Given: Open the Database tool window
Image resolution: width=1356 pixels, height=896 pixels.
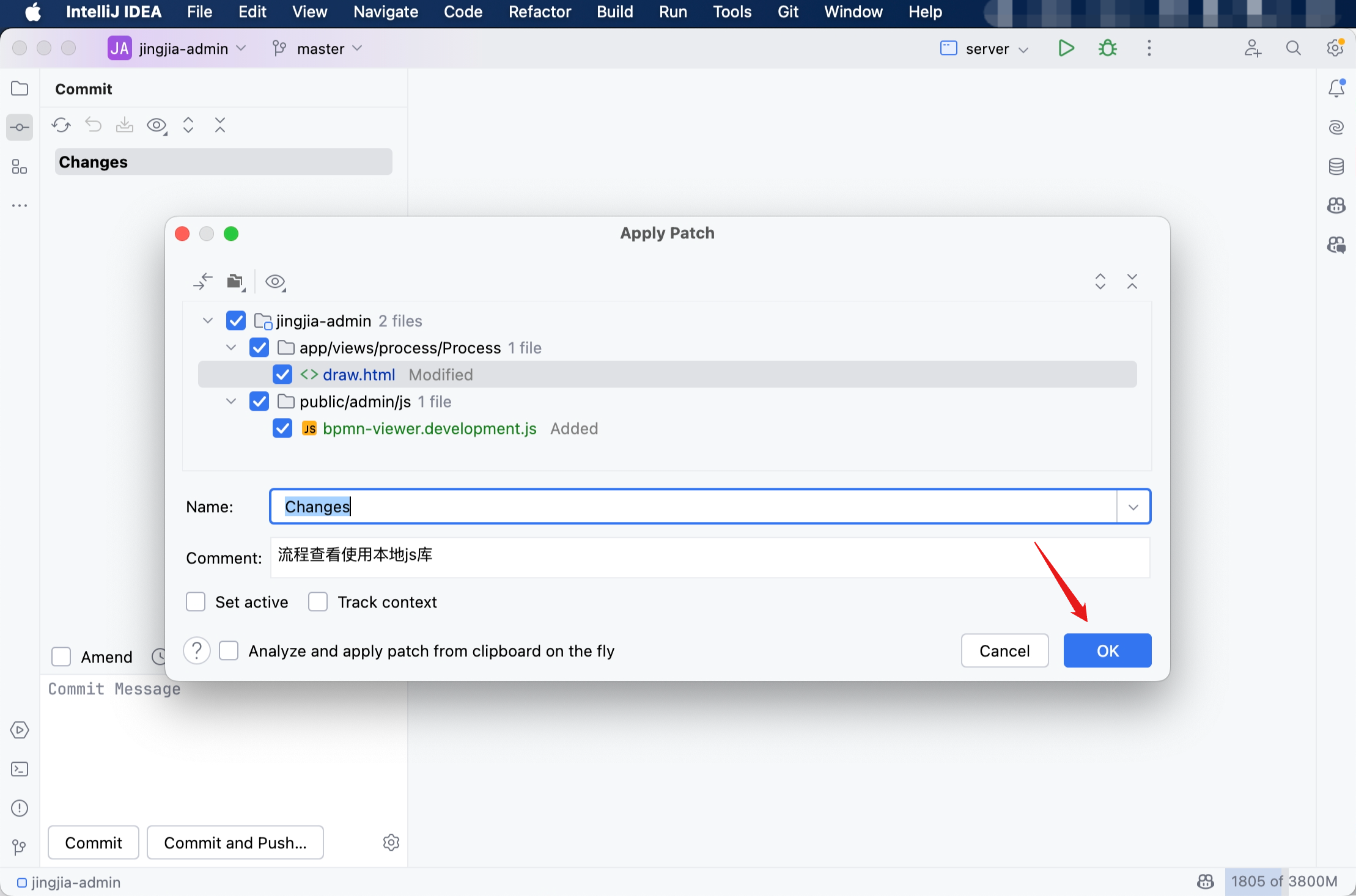Looking at the screenshot, I should click(x=1336, y=166).
